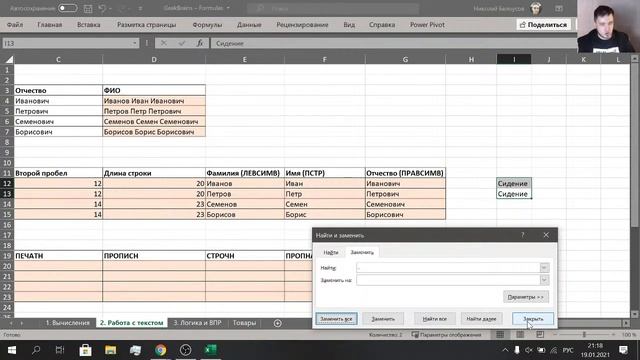
Task: Select column header G
Action: pos(405,60)
